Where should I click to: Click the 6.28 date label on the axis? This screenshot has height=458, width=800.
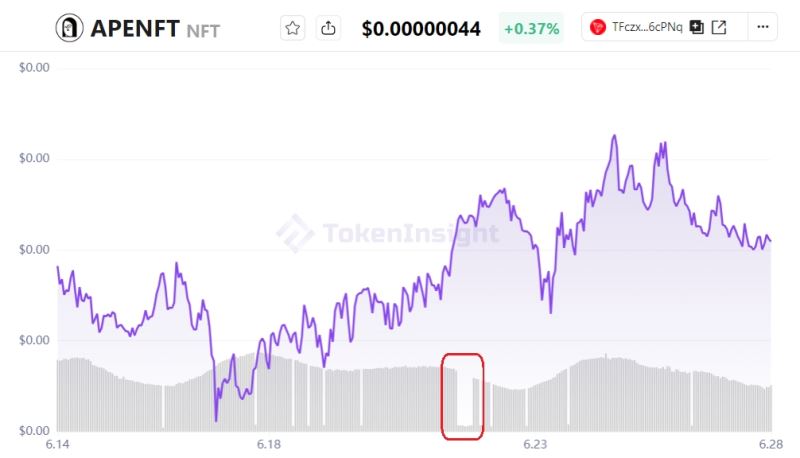(x=770, y=444)
